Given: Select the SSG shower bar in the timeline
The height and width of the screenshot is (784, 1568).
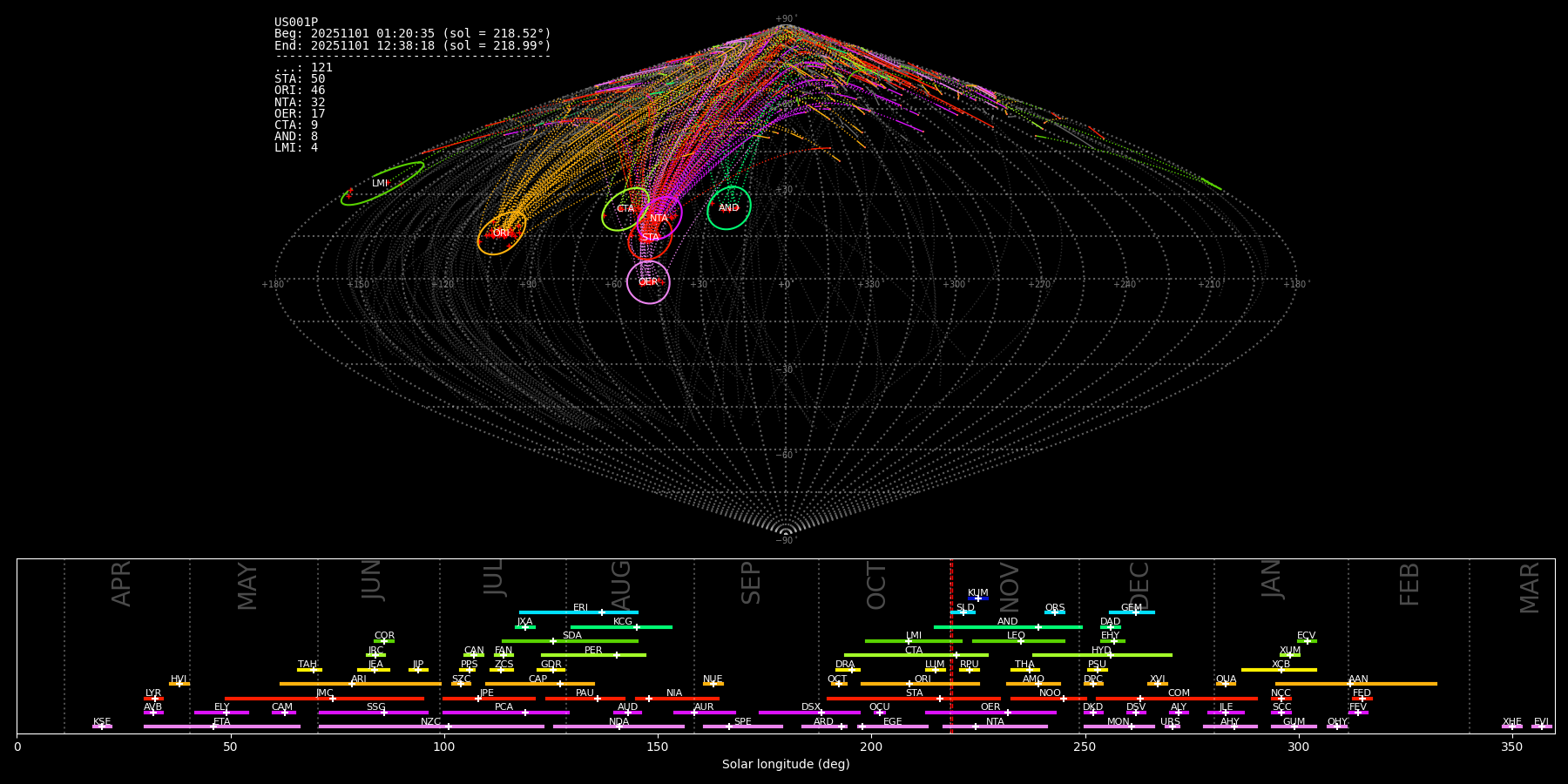Looking at the screenshot, I should coord(373,713).
